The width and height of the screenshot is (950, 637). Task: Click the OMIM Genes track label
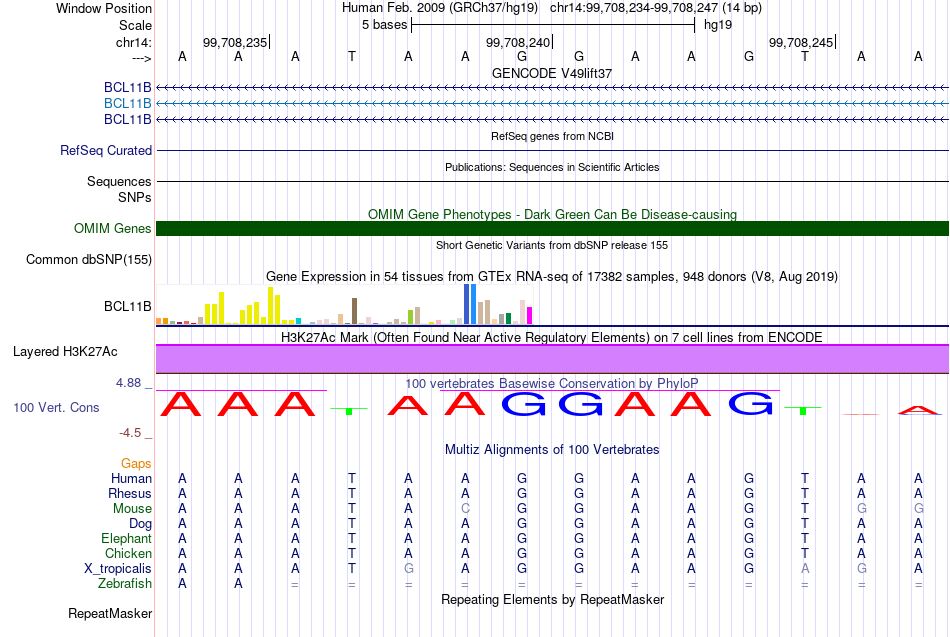(112, 228)
